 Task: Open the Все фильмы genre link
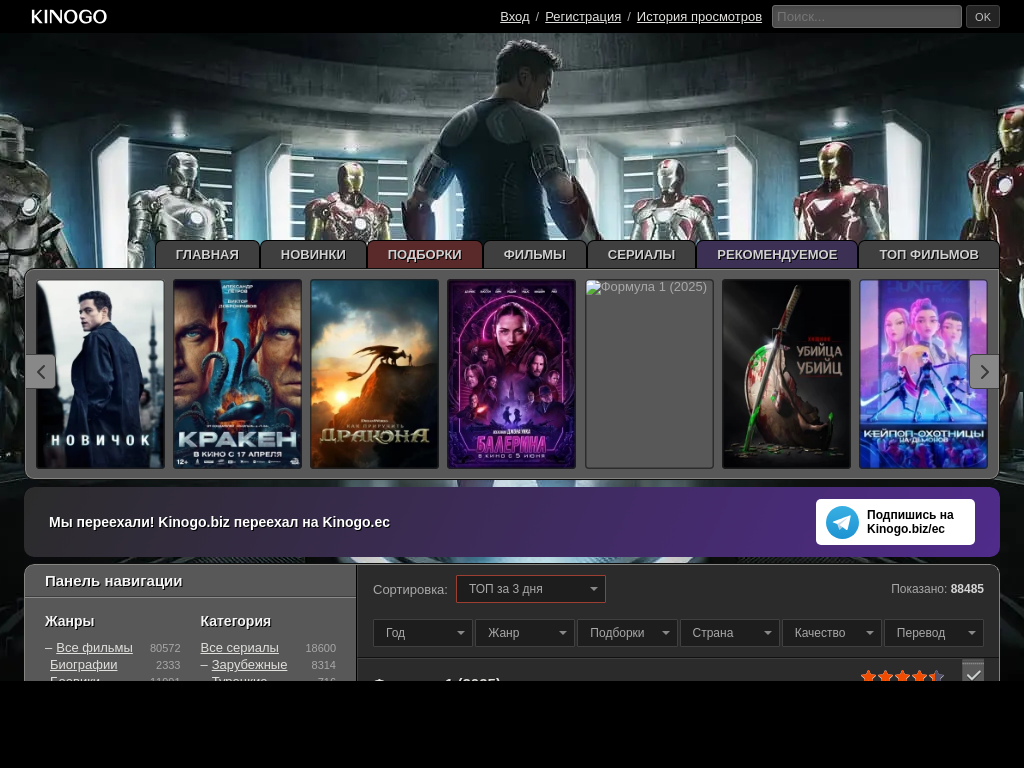point(94,648)
